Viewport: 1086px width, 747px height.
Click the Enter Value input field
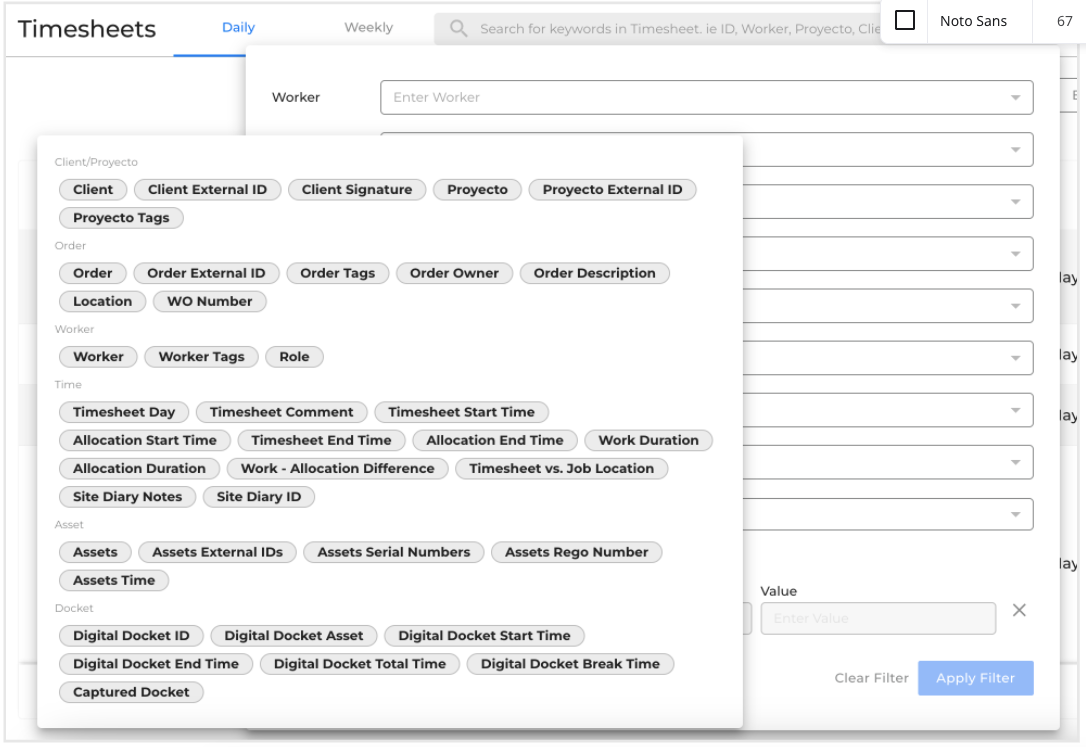point(878,618)
